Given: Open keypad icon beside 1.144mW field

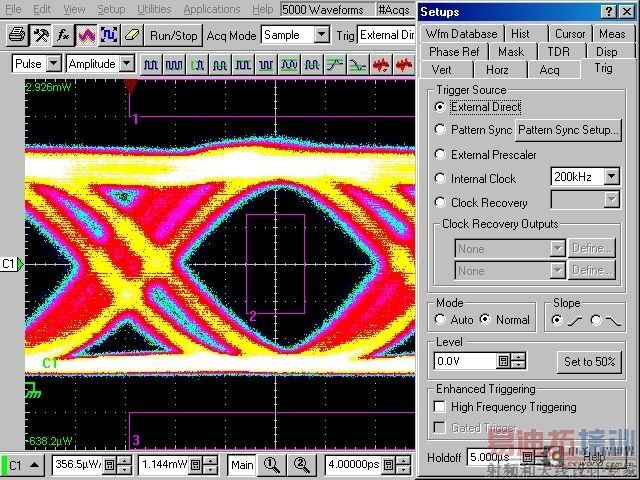Looking at the screenshot, I should tap(196, 465).
